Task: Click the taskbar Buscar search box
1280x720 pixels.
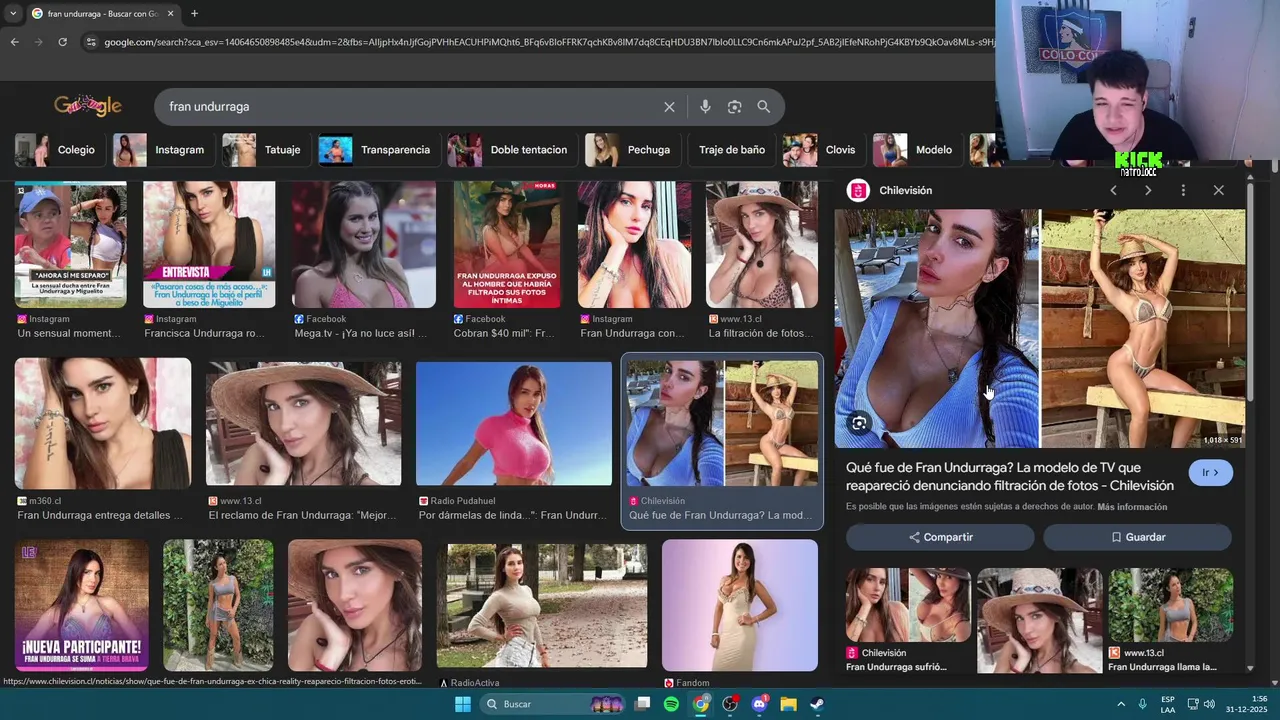Action: (552, 704)
